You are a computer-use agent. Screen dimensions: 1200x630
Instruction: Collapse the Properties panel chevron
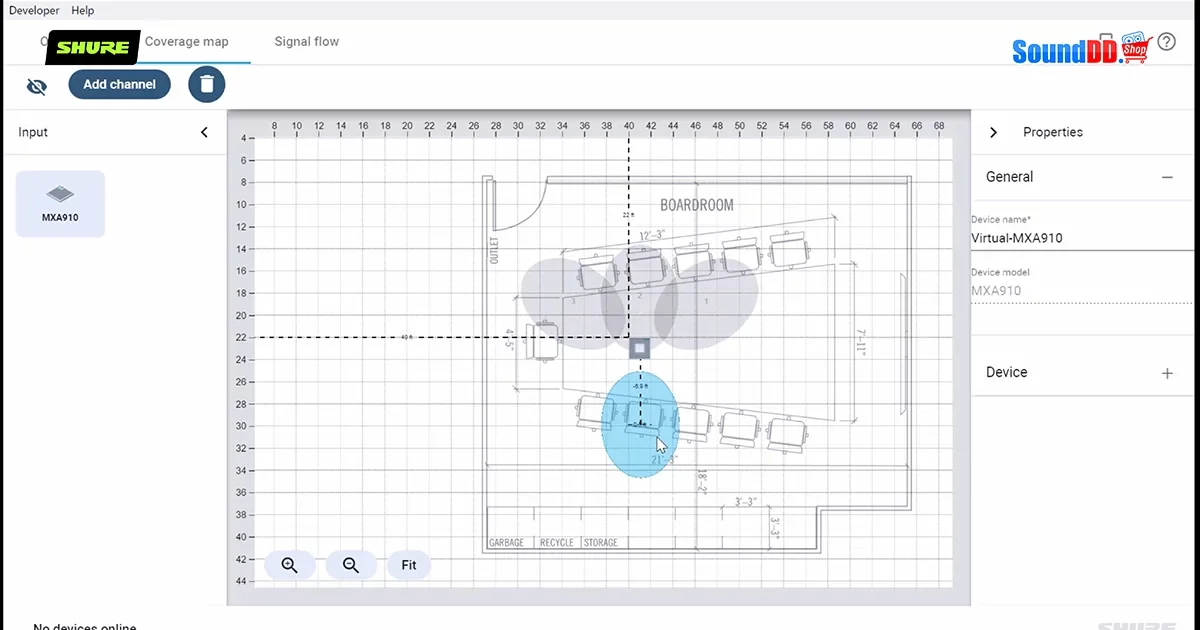(993, 132)
